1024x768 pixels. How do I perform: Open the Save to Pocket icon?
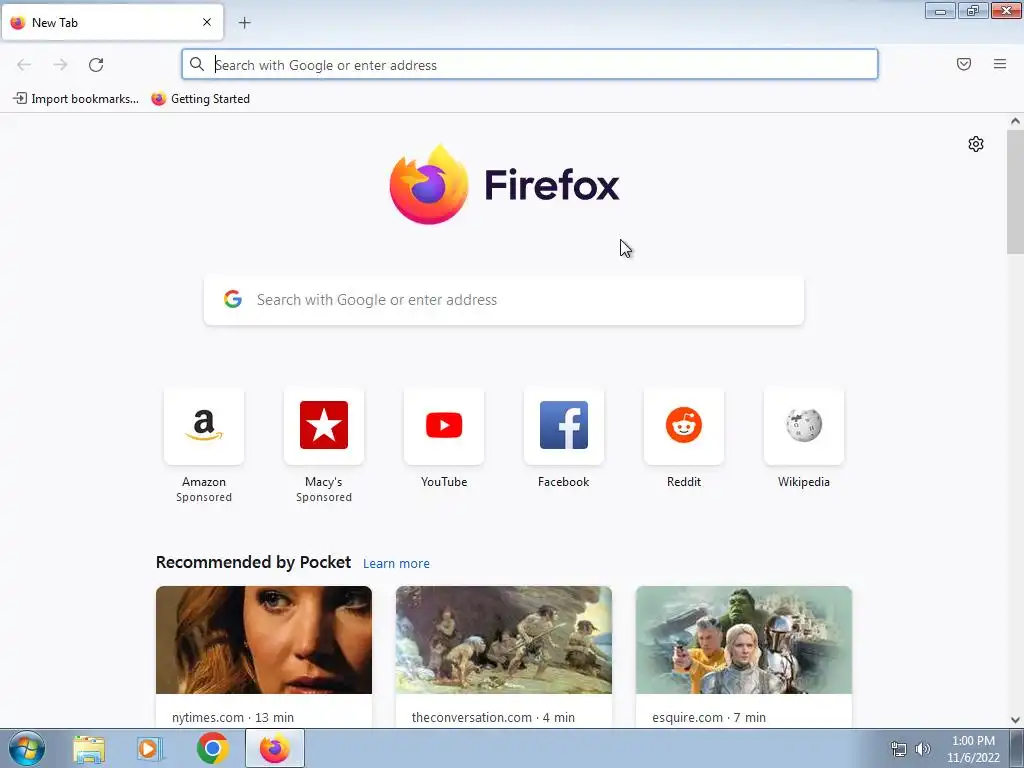[x=963, y=64]
